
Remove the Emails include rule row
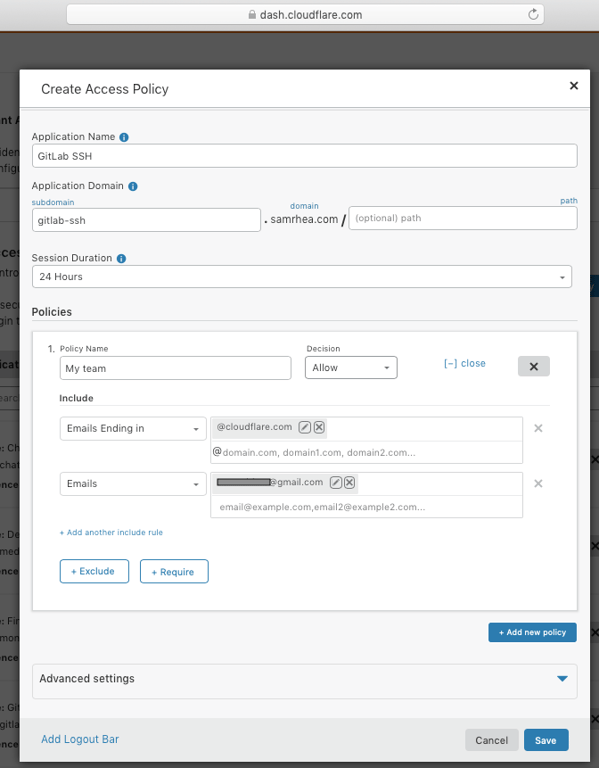(x=538, y=484)
